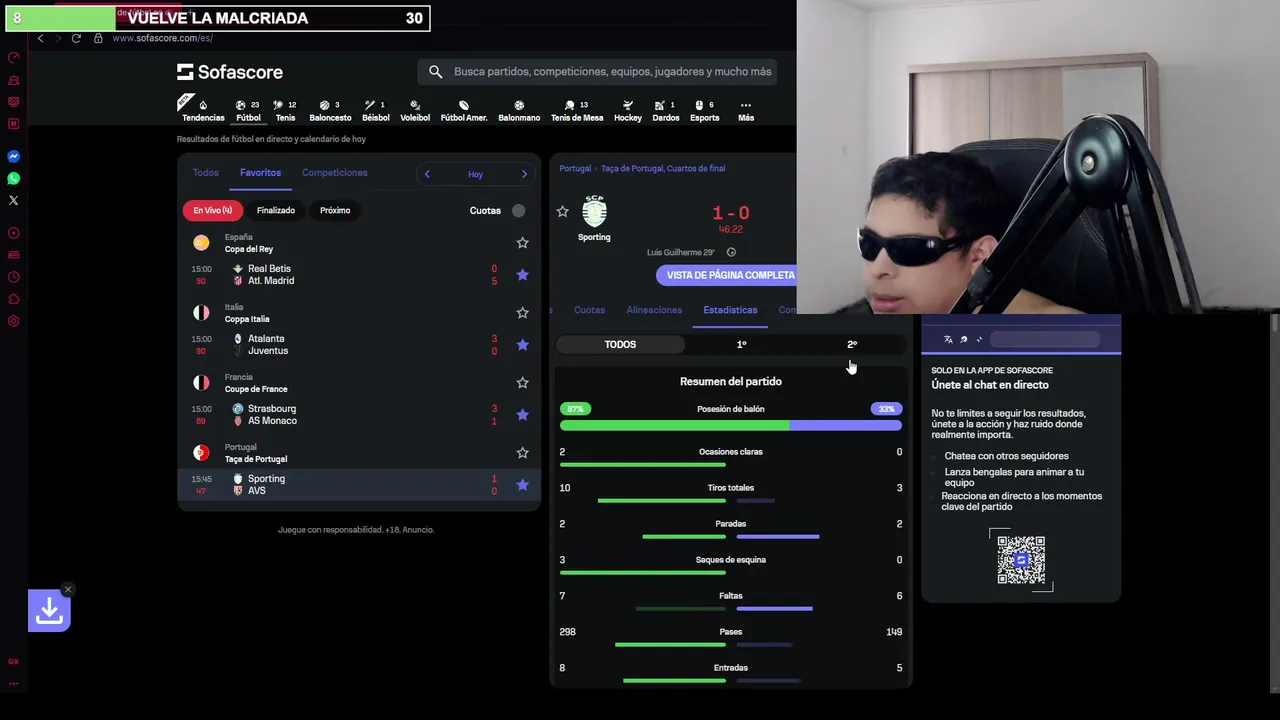Screen dimensions: 1280x720
Task: Open the Tenis sport category
Action: pyautogui.click(x=285, y=110)
